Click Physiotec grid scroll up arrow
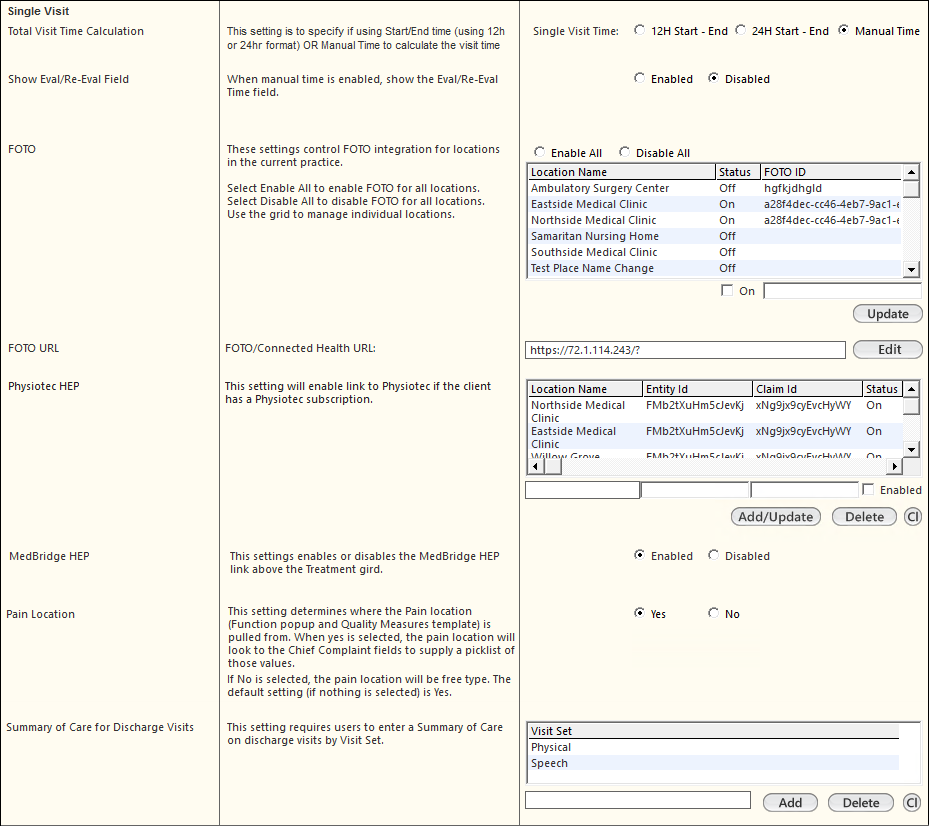The image size is (929, 826). pyautogui.click(x=911, y=389)
